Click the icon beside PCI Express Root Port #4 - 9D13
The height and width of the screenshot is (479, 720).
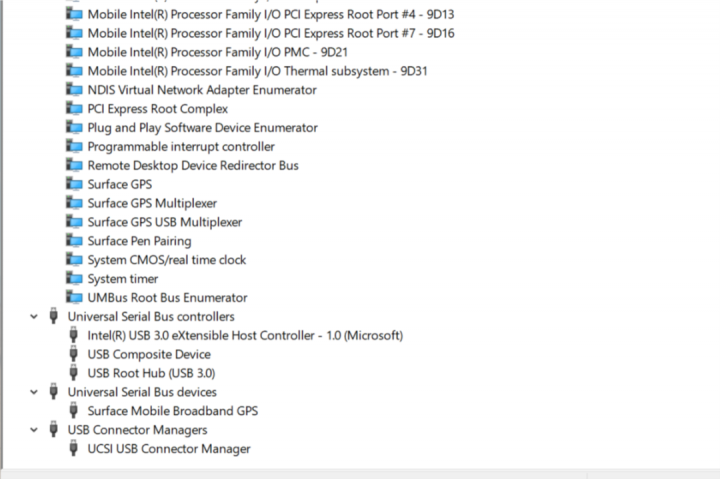point(74,14)
